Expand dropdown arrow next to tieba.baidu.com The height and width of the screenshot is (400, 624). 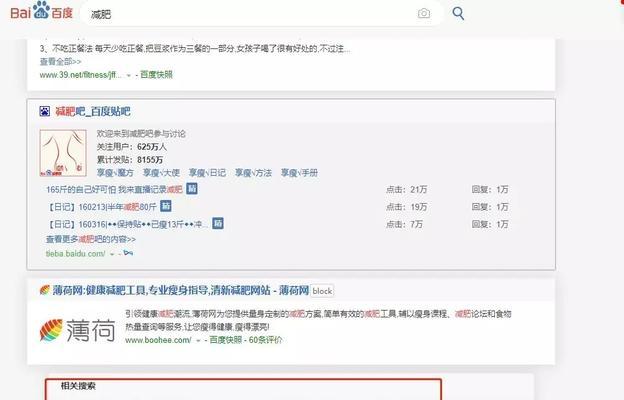point(112,254)
